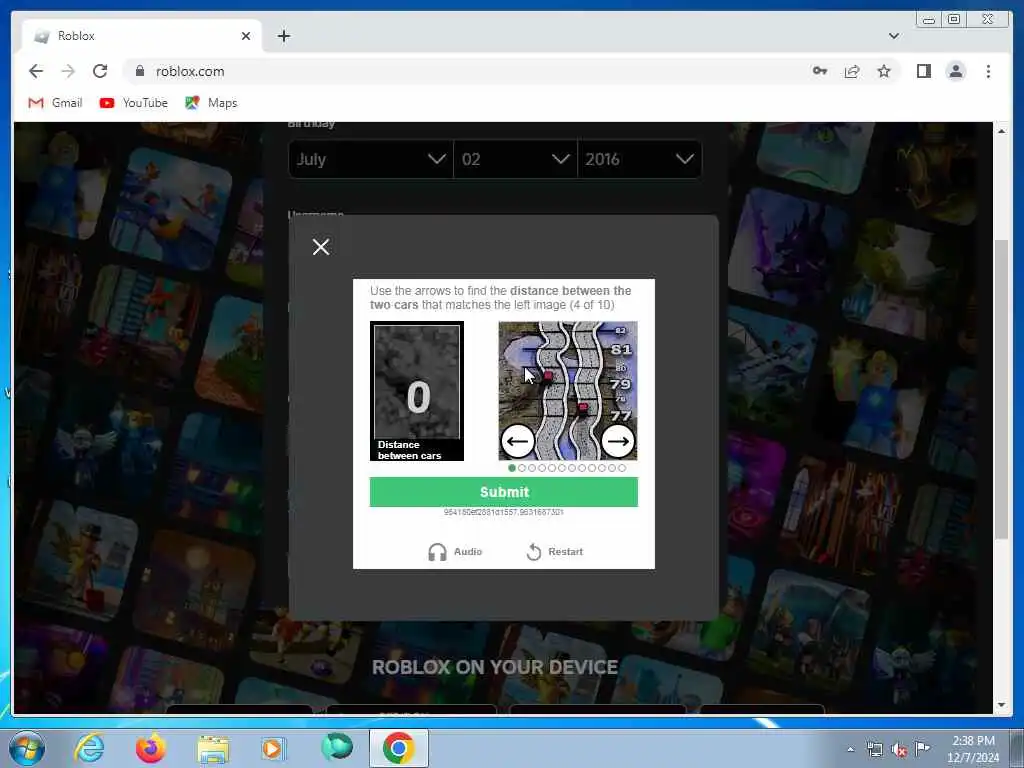Click the headphones icon beside Audio
This screenshot has width=1024, height=768.
coord(437,552)
